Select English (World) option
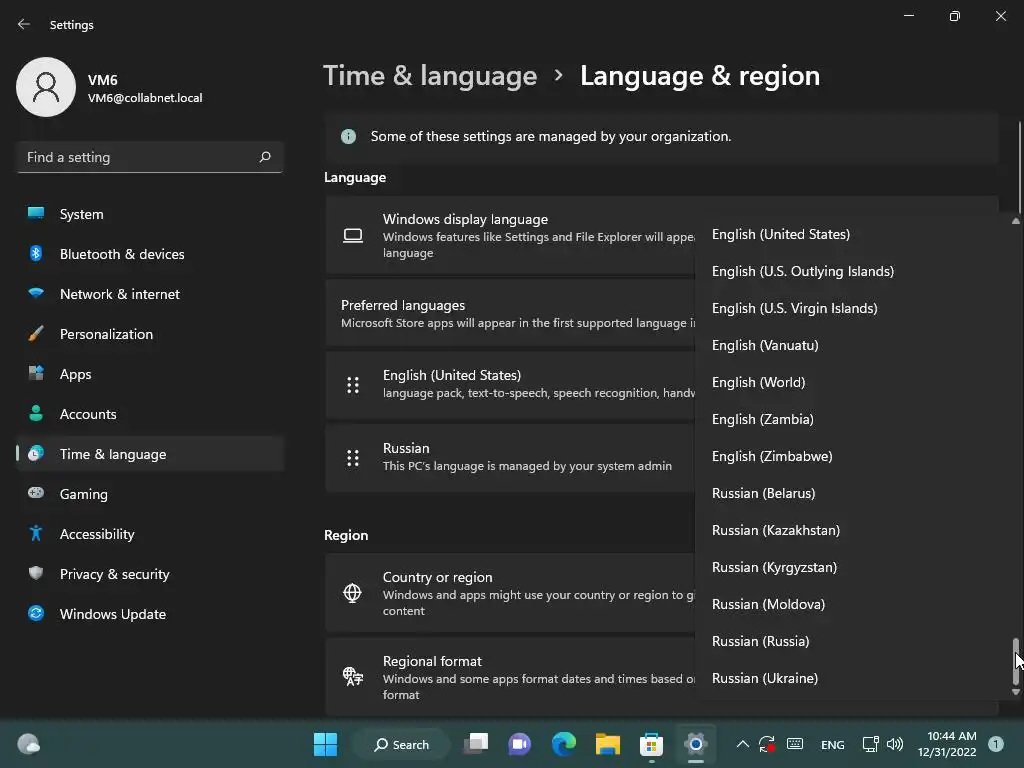The width and height of the screenshot is (1024, 768). (854, 382)
